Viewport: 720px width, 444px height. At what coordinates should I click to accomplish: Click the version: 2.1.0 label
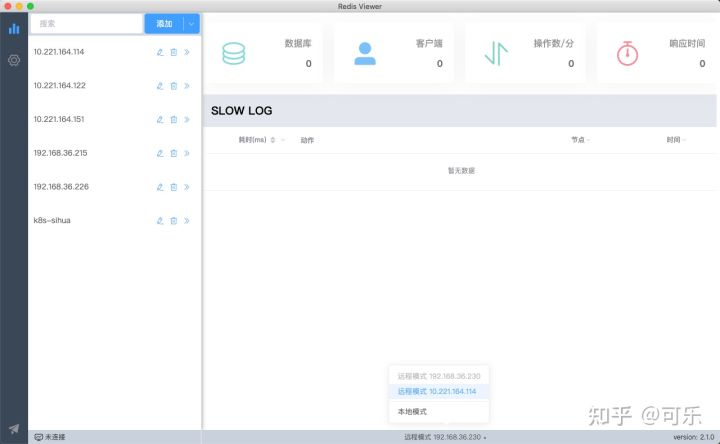click(694, 437)
